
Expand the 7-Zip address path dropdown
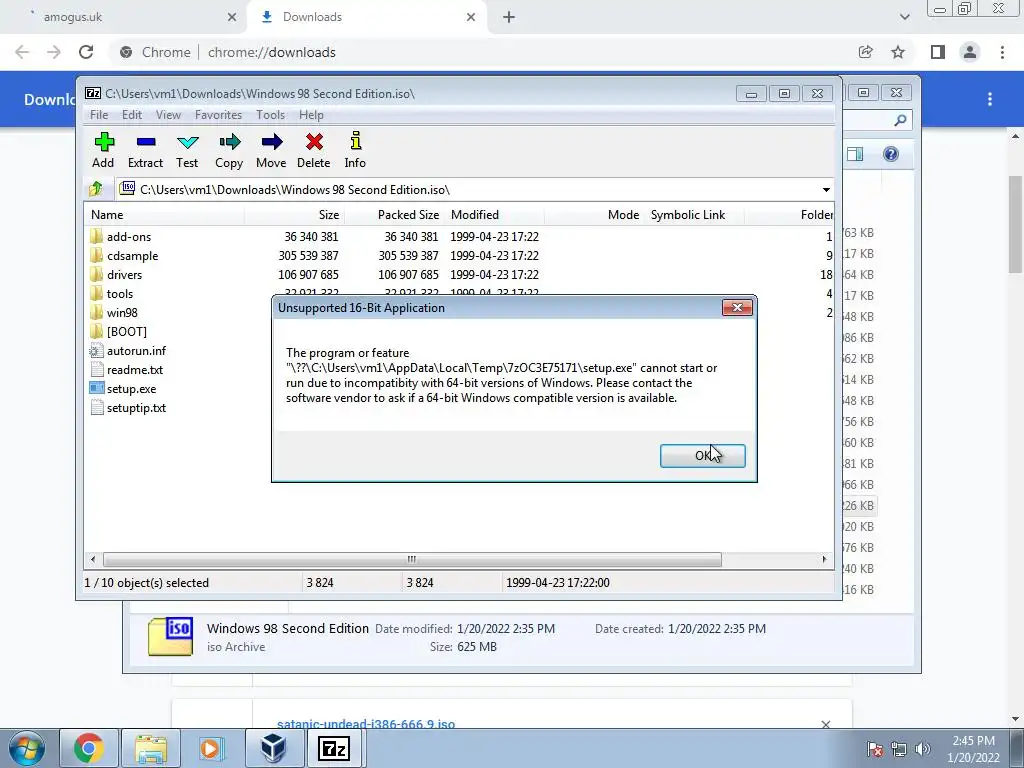click(826, 189)
